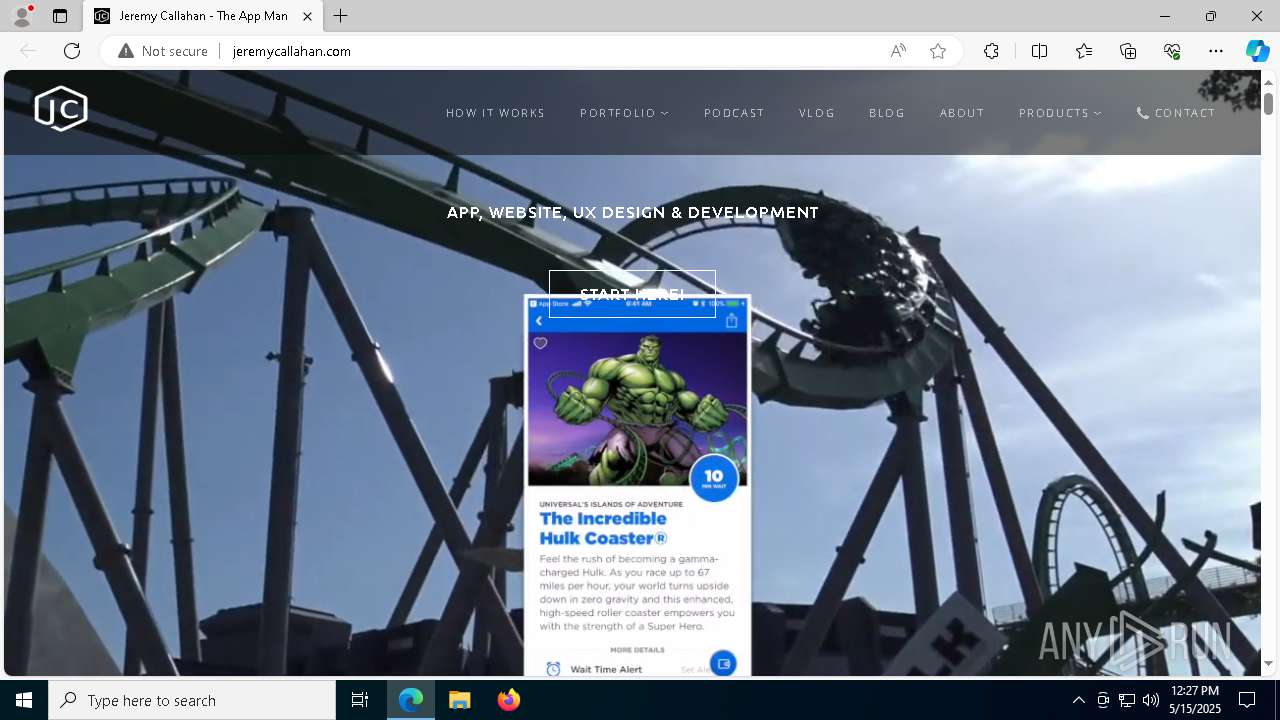
Task: Open Microsoft Edge from taskbar
Action: click(x=411, y=700)
